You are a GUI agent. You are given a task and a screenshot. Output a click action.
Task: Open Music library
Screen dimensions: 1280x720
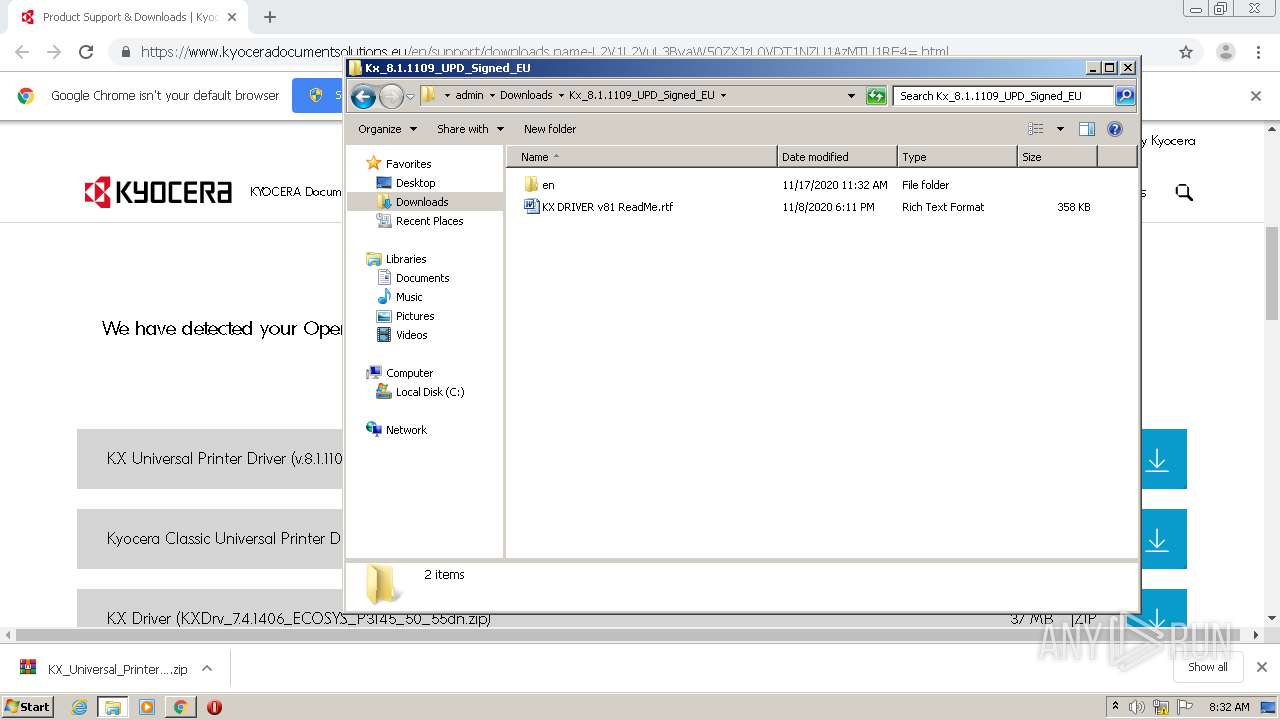(x=409, y=297)
